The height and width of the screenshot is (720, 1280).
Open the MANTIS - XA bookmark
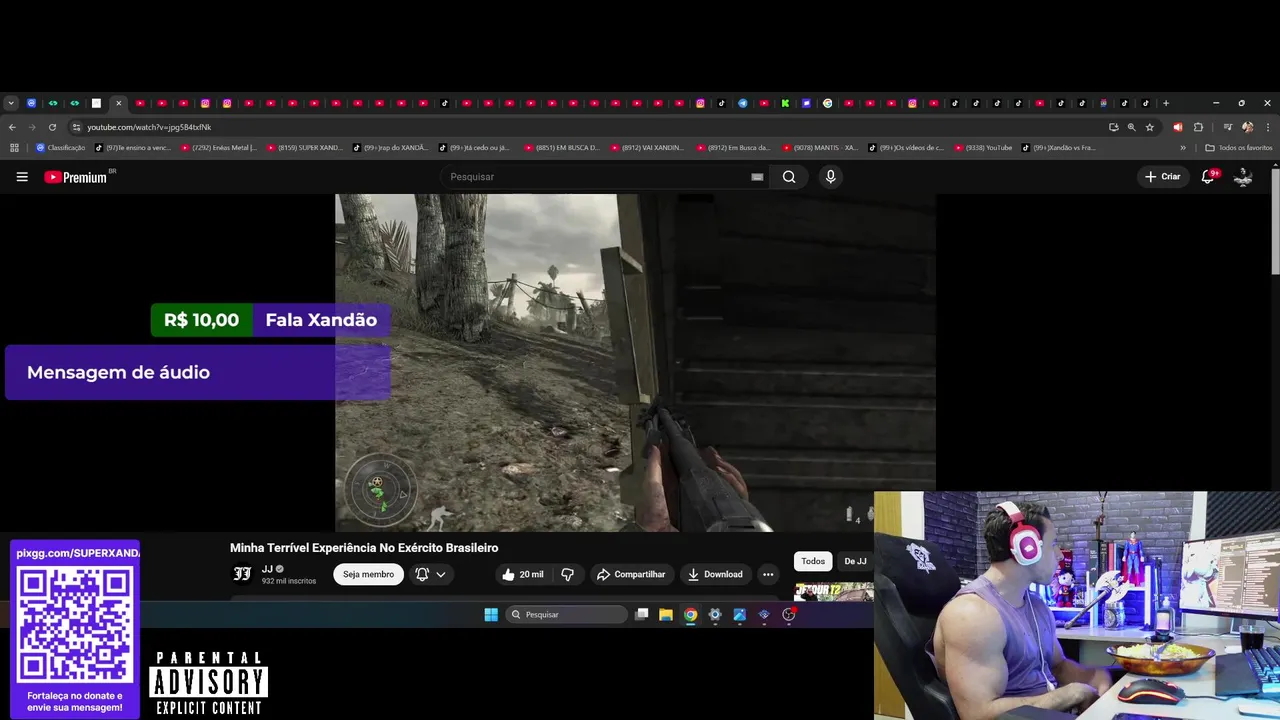(x=820, y=148)
